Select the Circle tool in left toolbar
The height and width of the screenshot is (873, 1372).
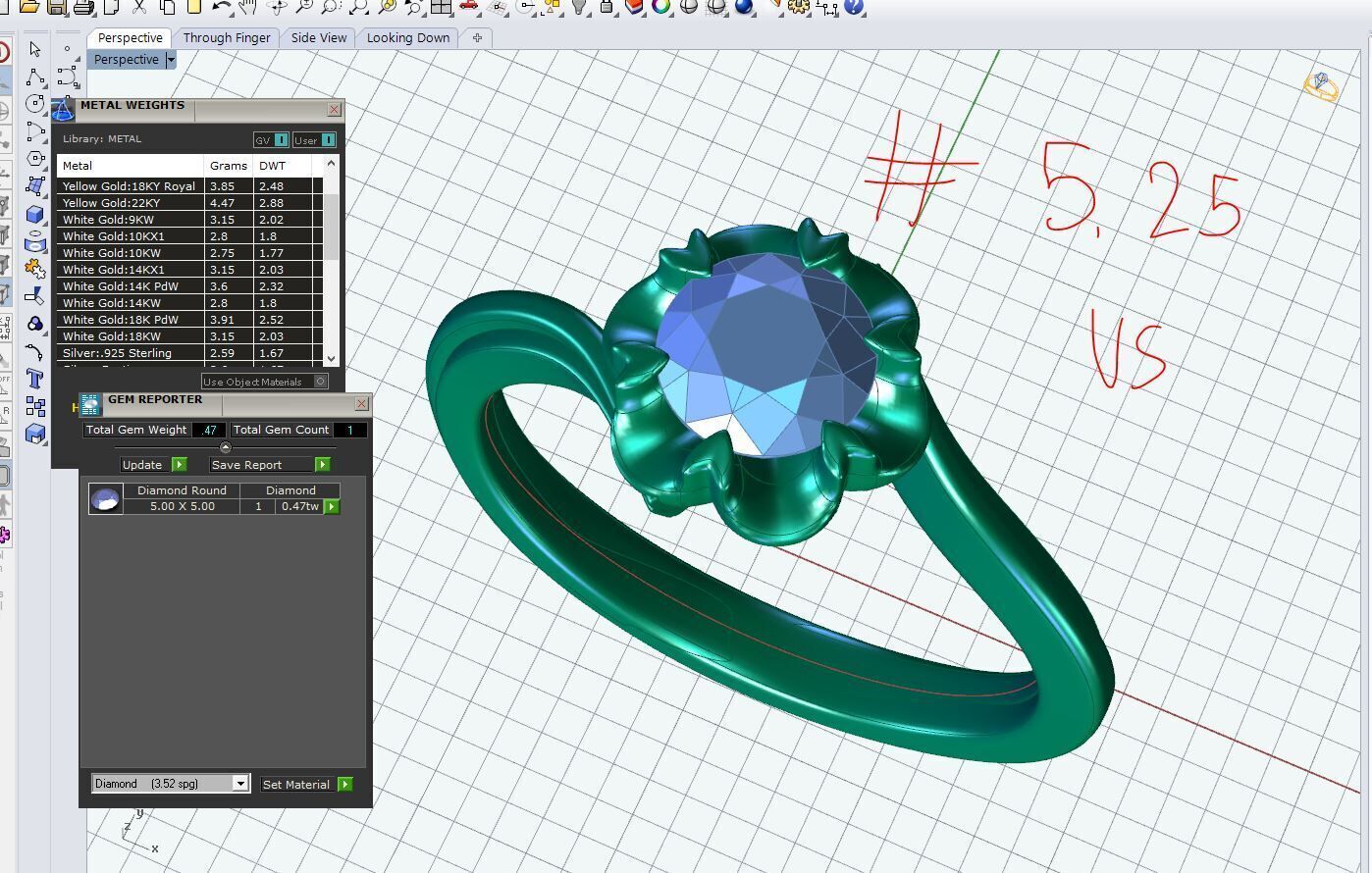coord(35,103)
